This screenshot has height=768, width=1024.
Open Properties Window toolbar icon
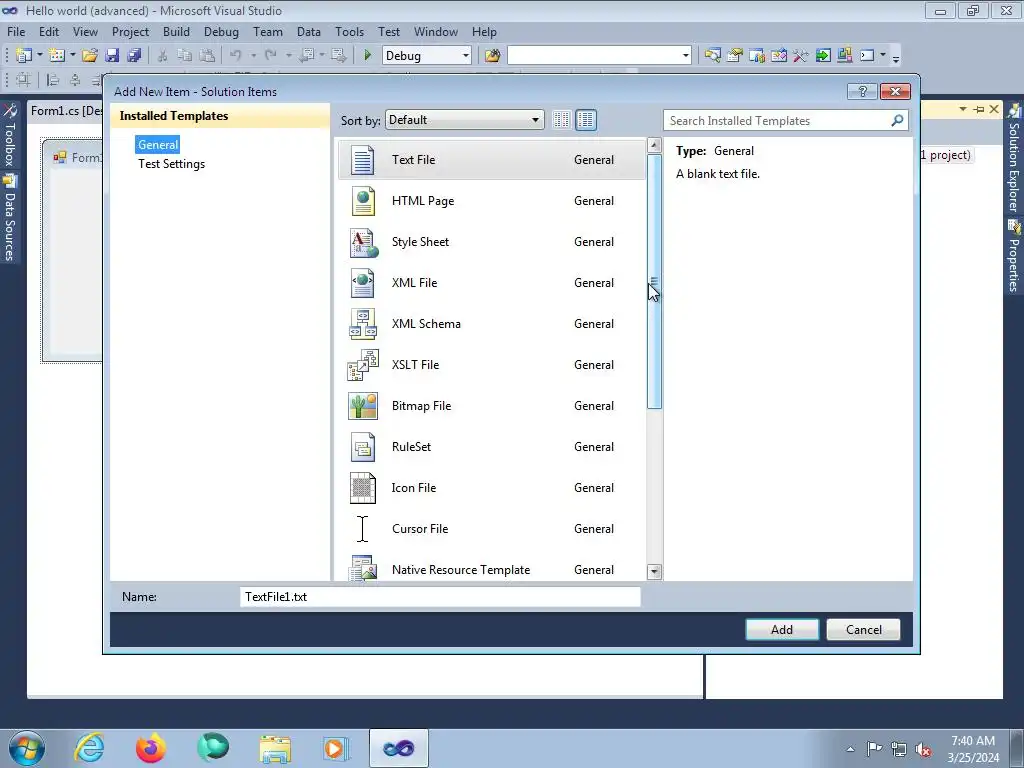tap(735, 56)
